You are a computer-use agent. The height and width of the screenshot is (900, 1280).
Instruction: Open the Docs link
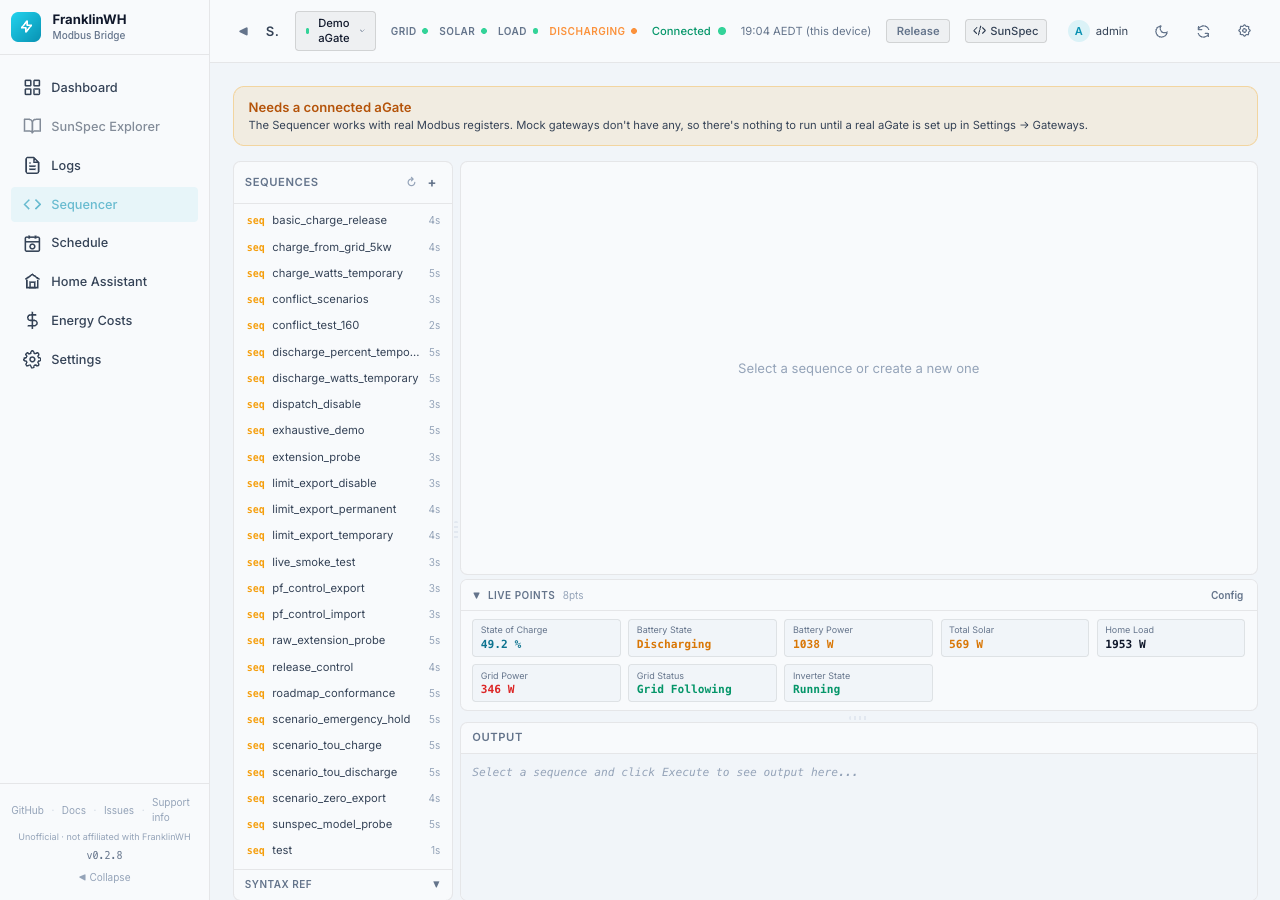(74, 810)
